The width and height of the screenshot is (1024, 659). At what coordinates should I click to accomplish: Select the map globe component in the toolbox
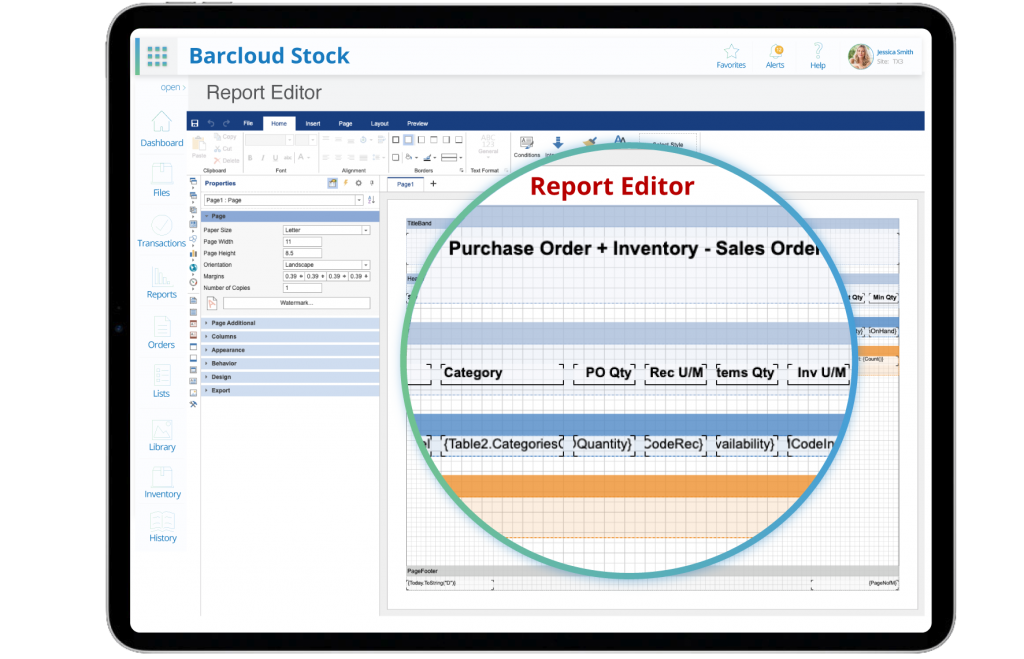[x=193, y=268]
